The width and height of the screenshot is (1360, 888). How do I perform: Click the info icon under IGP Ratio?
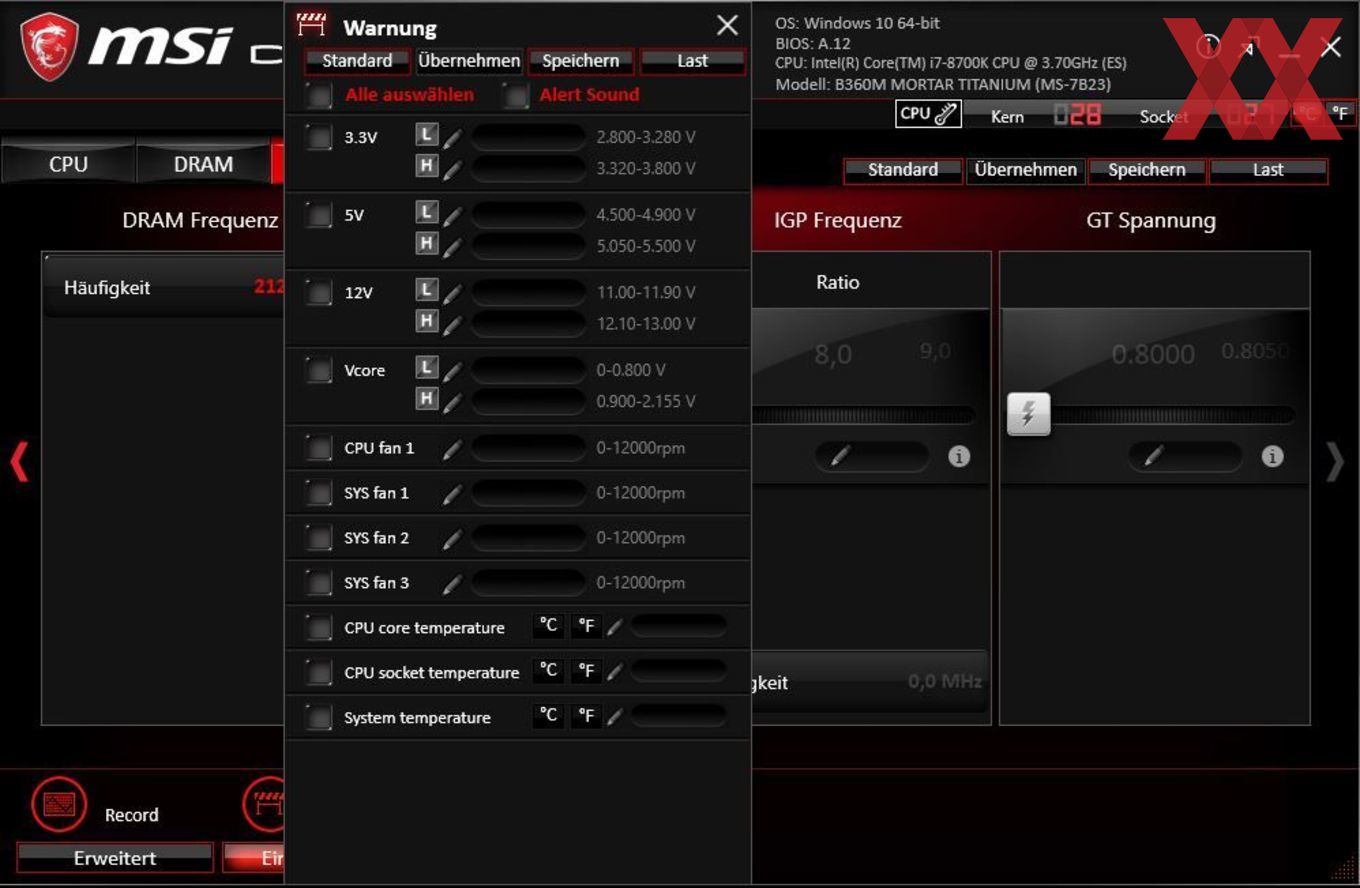click(959, 456)
